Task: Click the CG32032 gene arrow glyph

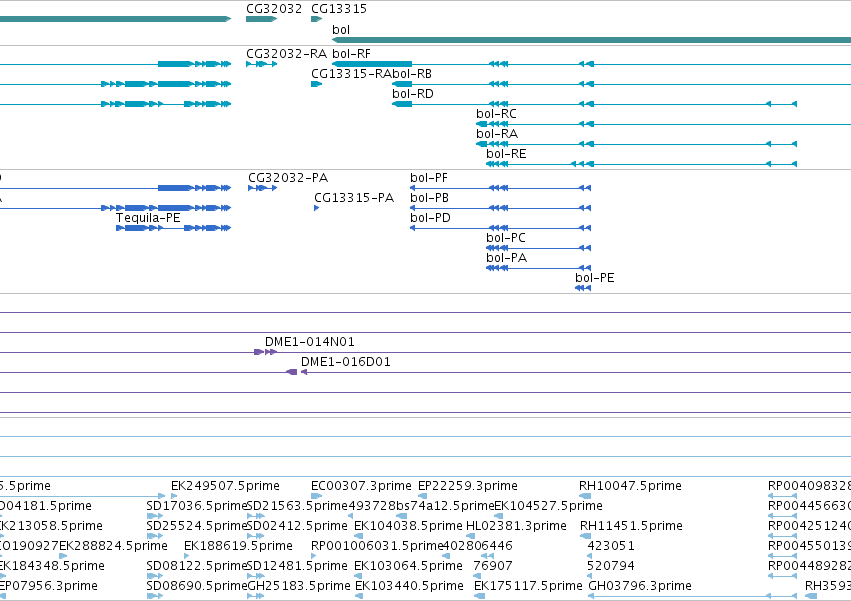Action: (x=261, y=19)
